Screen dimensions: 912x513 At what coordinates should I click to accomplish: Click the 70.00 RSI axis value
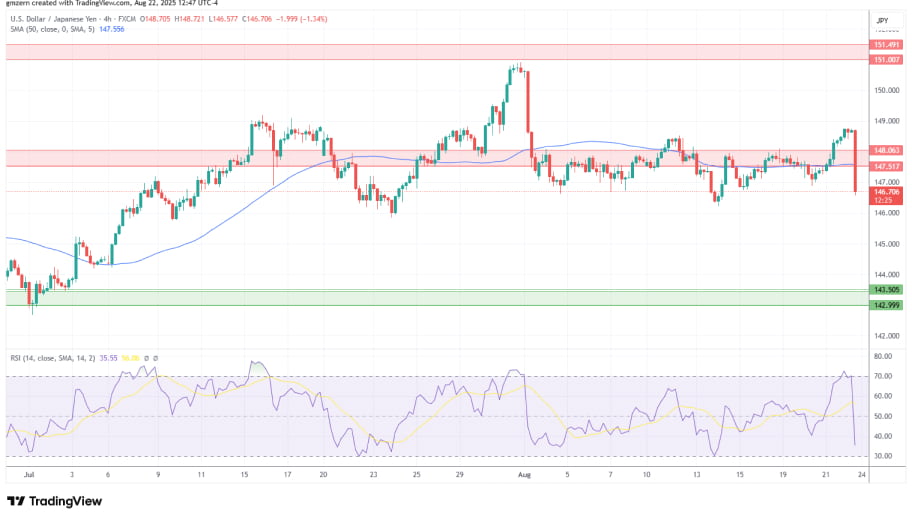tap(883, 376)
